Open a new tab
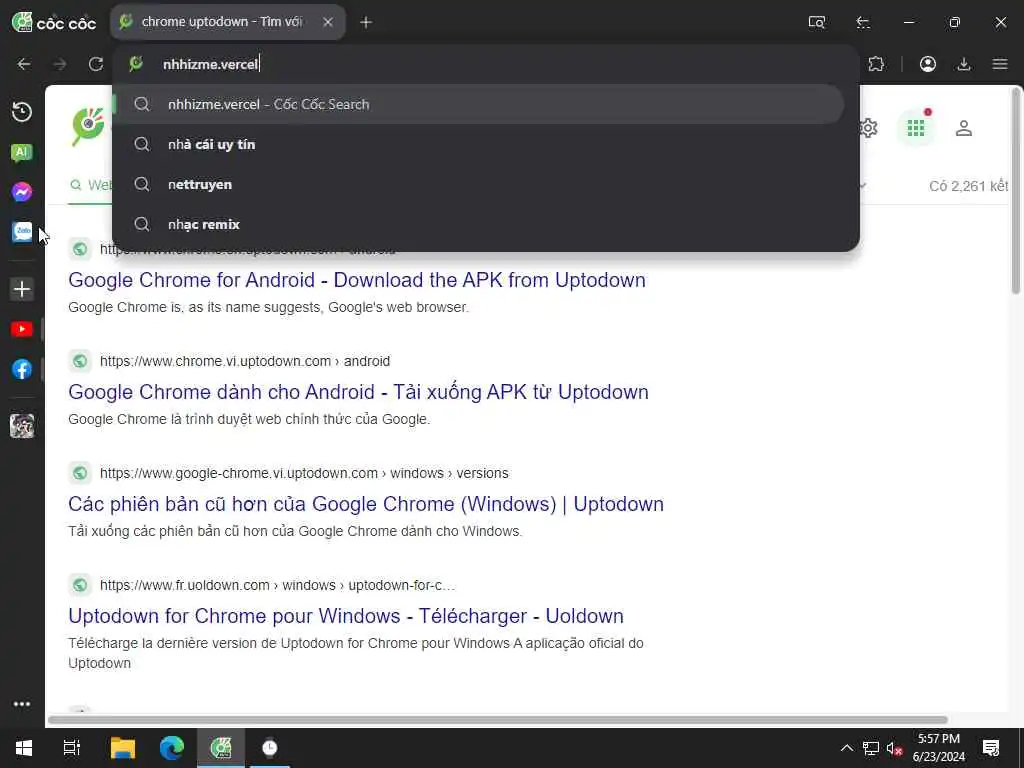The height and width of the screenshot is (768, 1024). coord(366,22)
